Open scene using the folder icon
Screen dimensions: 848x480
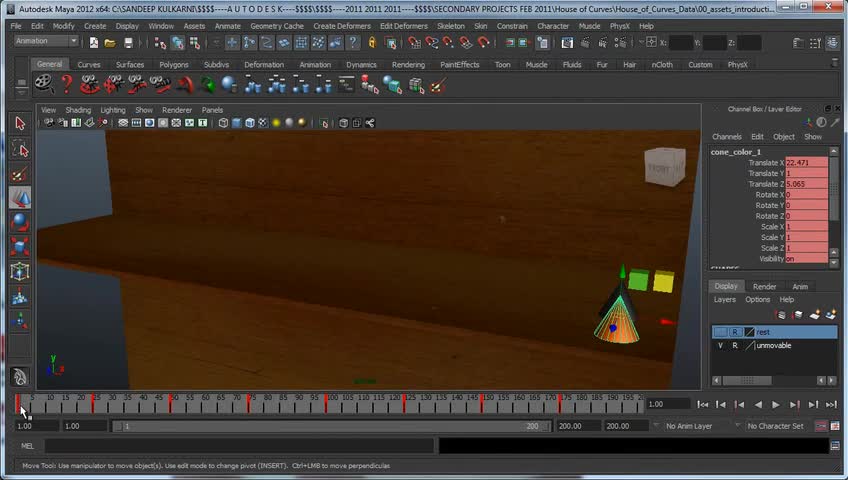[x=110, y=43]
